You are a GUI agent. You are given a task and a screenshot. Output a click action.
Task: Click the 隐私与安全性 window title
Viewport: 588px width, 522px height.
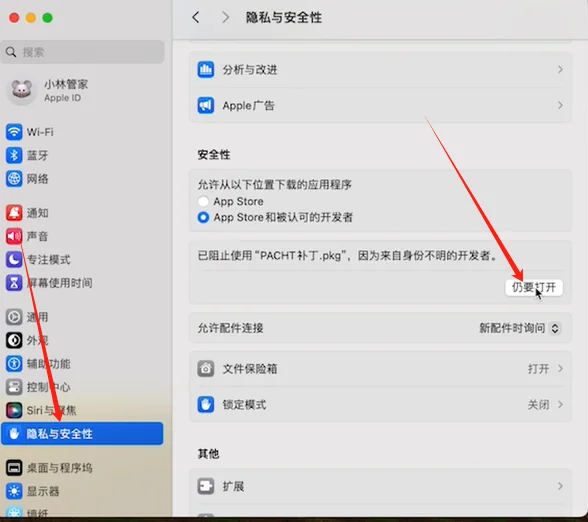pos(284,17)
